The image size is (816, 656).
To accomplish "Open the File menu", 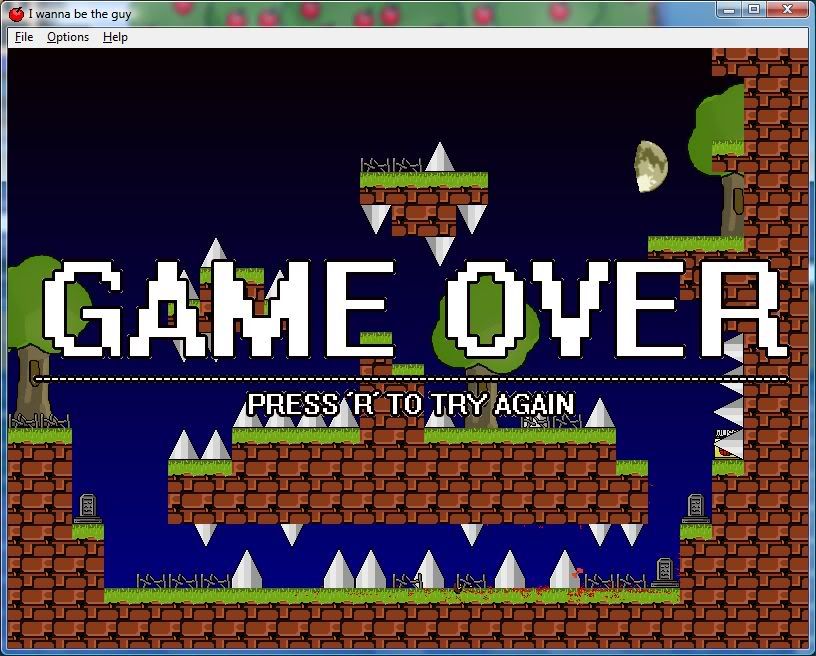I will click(24, 37).
